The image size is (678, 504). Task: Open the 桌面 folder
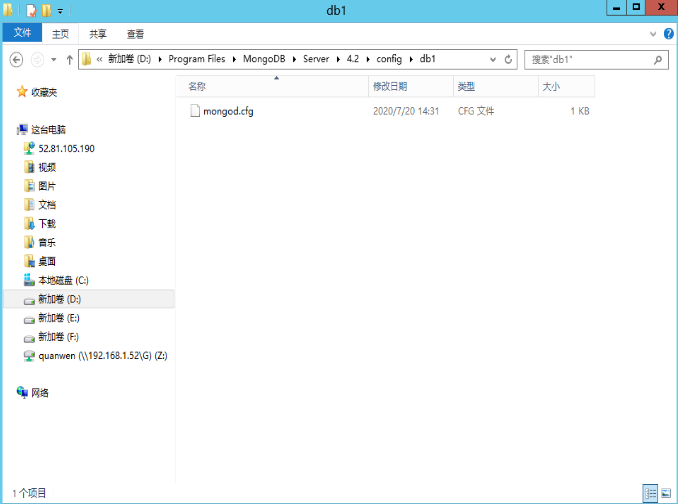click(x=47, y=262)
